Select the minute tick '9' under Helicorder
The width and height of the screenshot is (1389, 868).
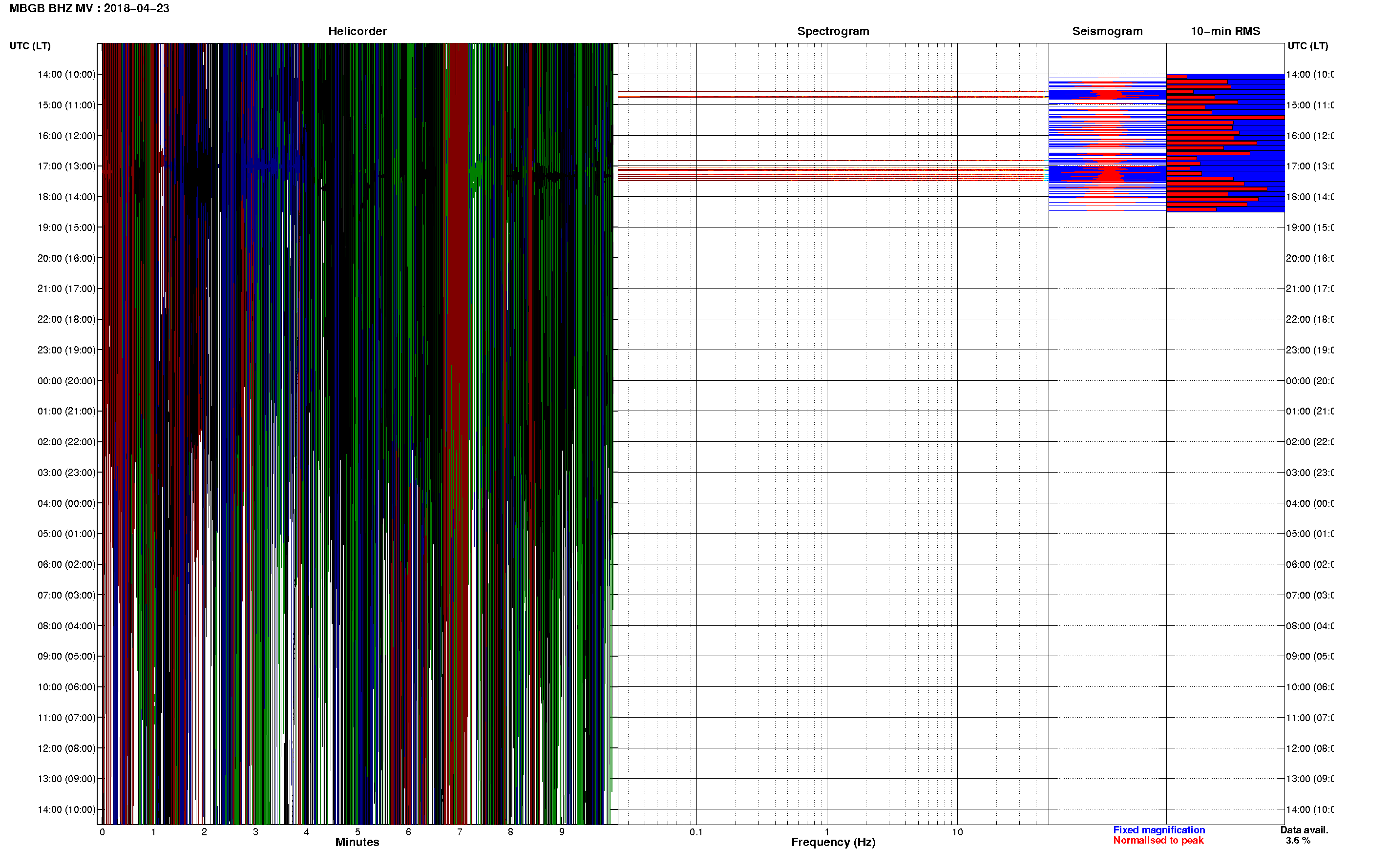(562, 832)
